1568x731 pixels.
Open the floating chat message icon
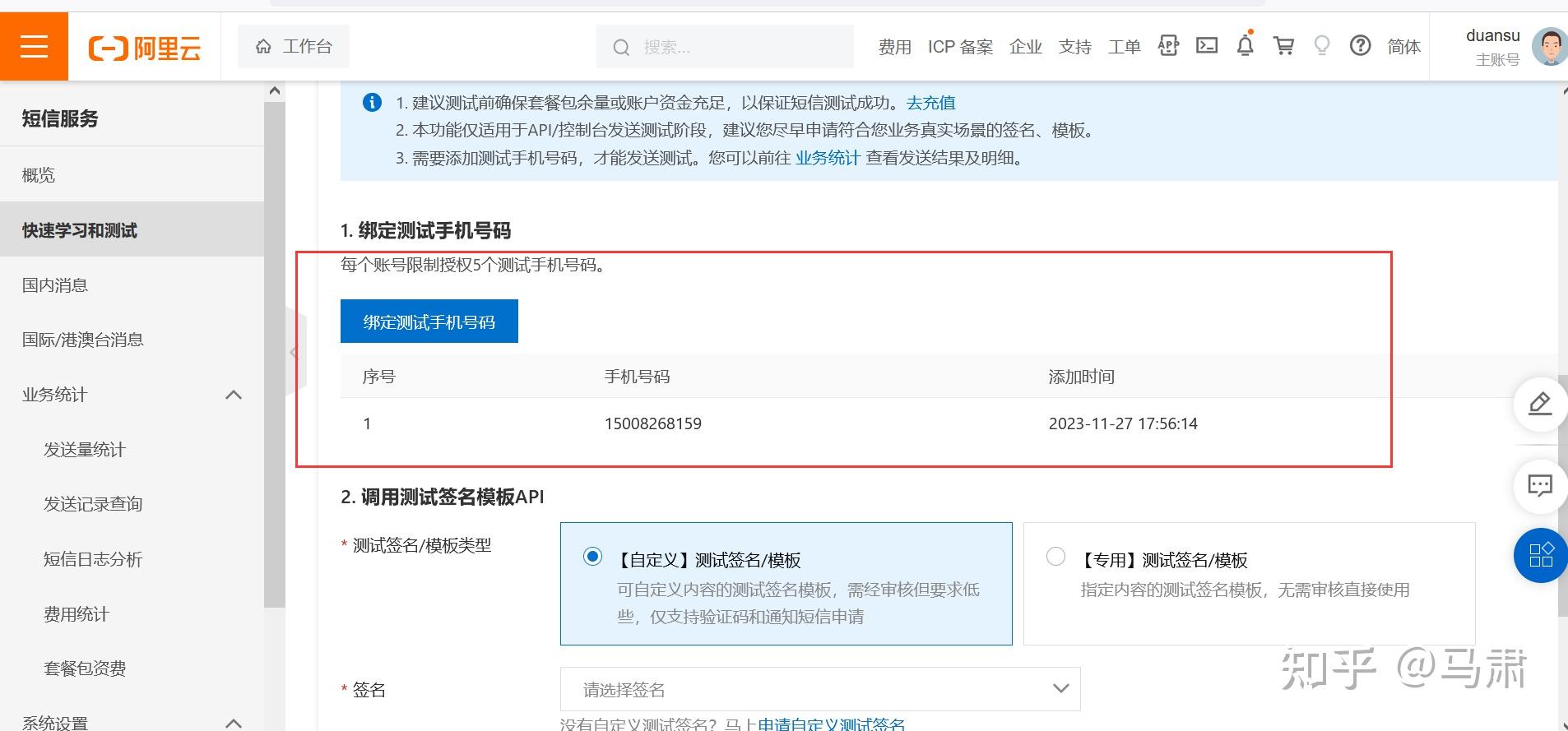point(1539,485)
